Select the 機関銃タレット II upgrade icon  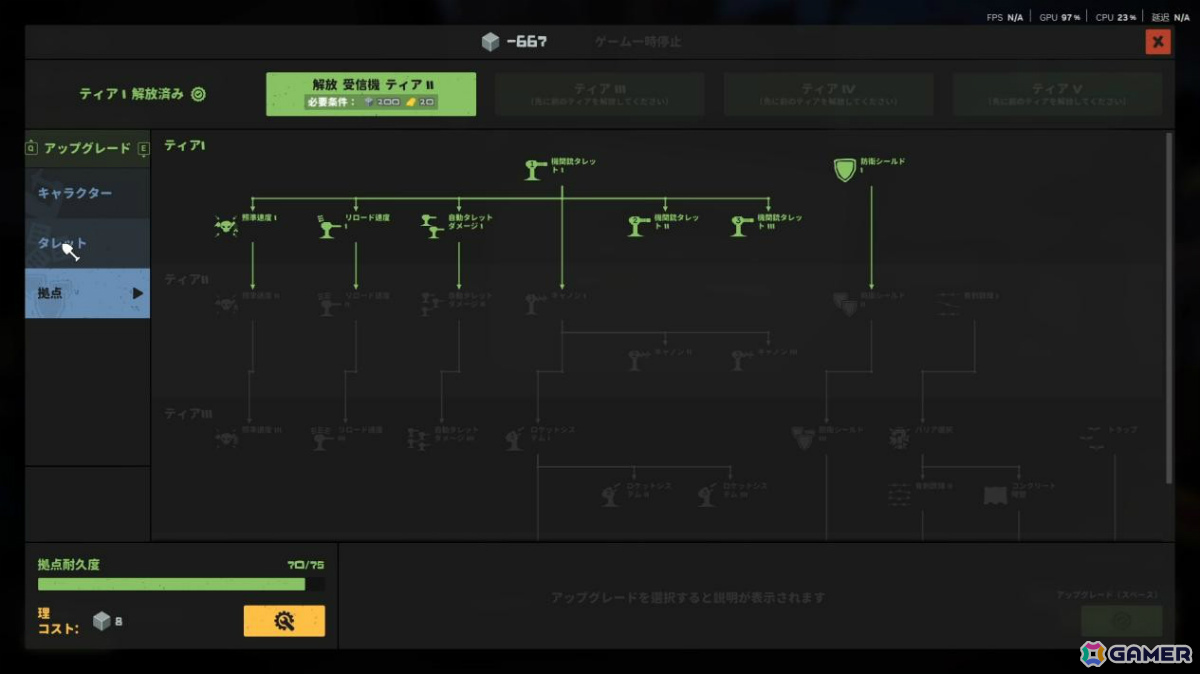tap(639, 227)
